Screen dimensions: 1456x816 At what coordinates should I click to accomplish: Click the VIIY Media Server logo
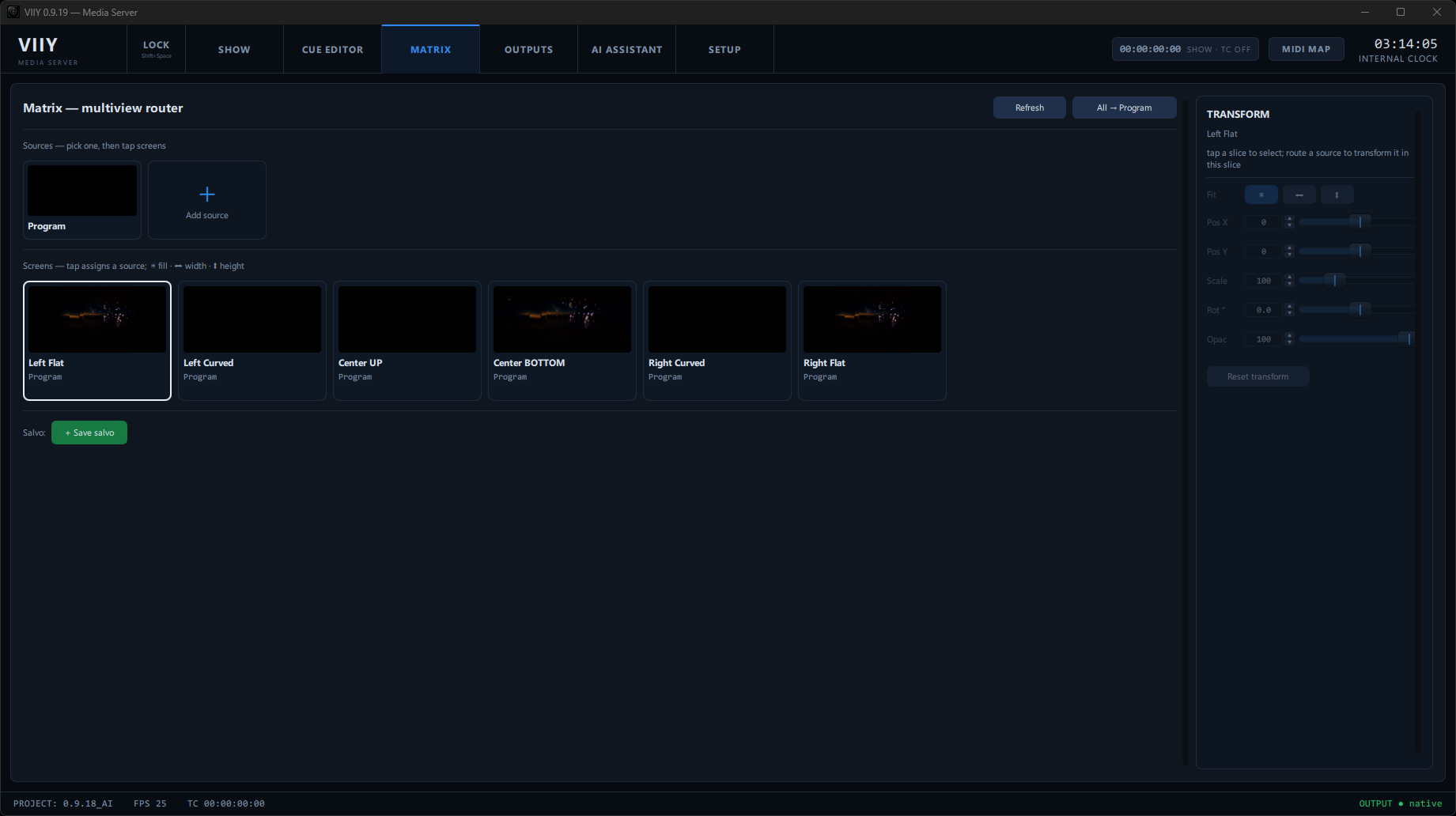pyautogui.click(x=47, y=50)
